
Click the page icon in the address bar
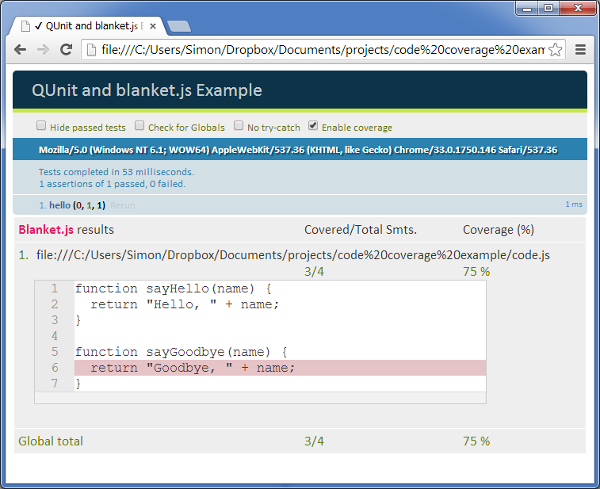[91, 50]
